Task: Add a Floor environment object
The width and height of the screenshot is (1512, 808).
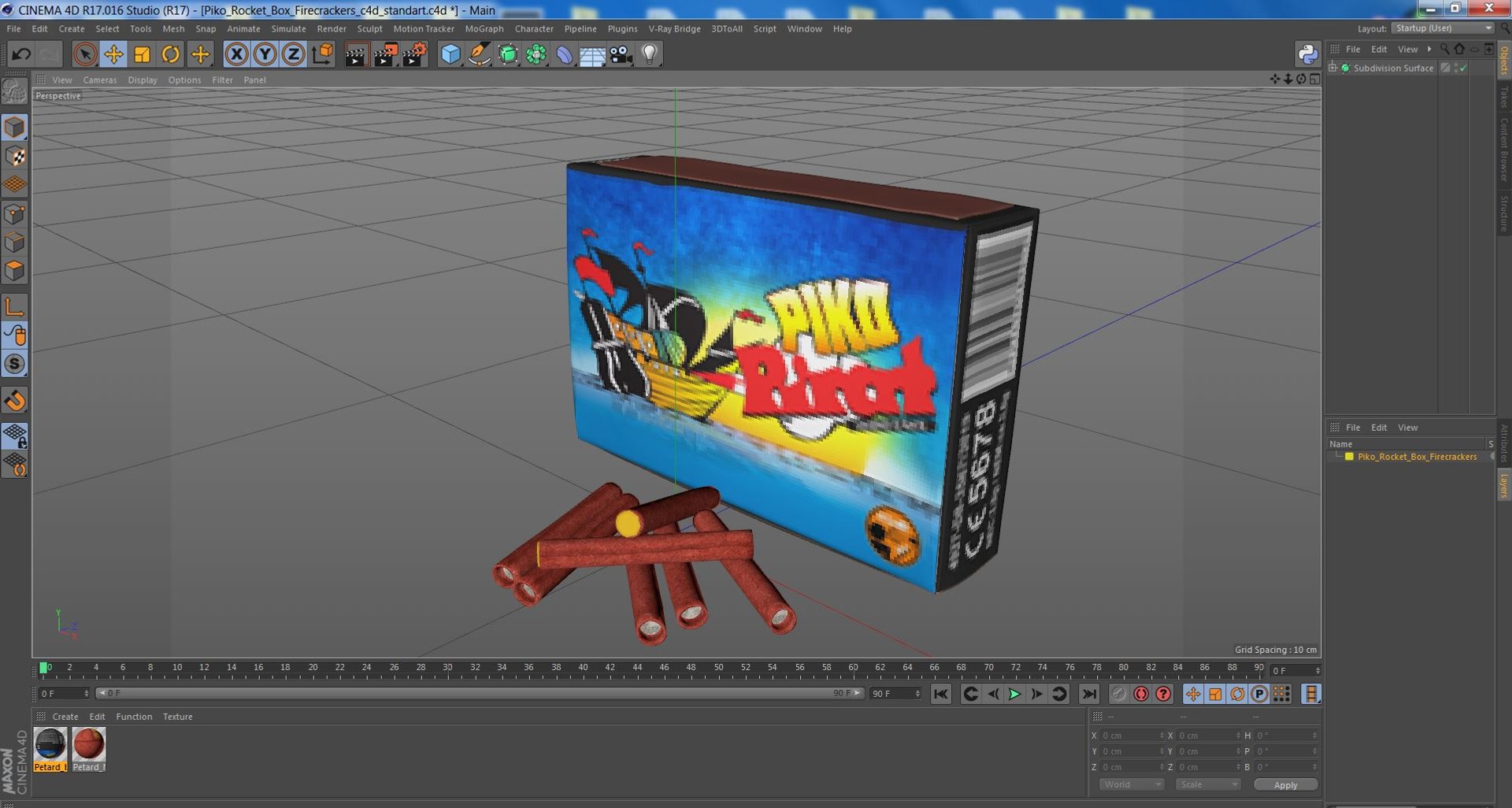Action: [x=592, y=54]
